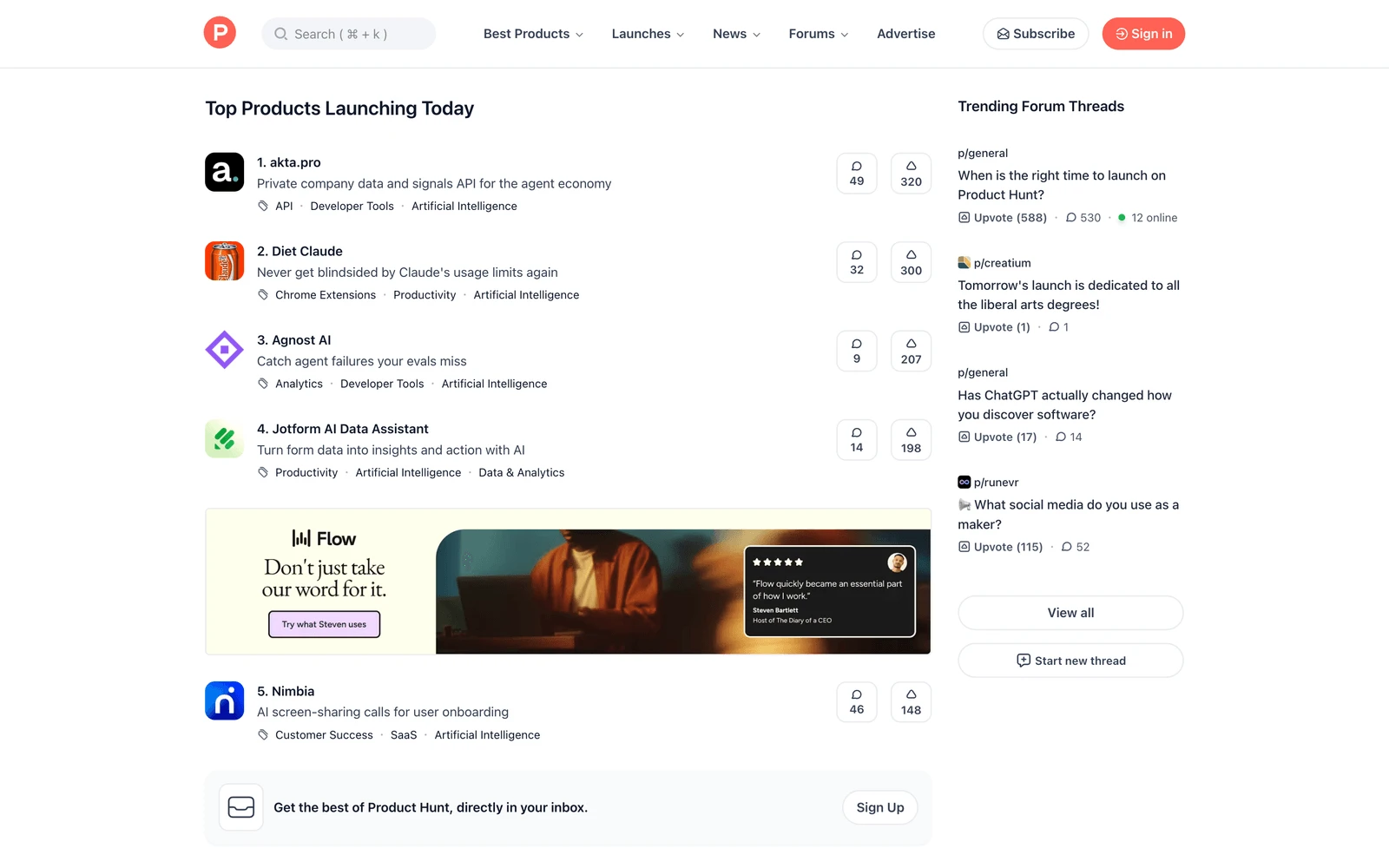Upvote (588) the right time to launch thread
The image size is (1389, 868).
pyautogui.click(x=1003, y=217)
